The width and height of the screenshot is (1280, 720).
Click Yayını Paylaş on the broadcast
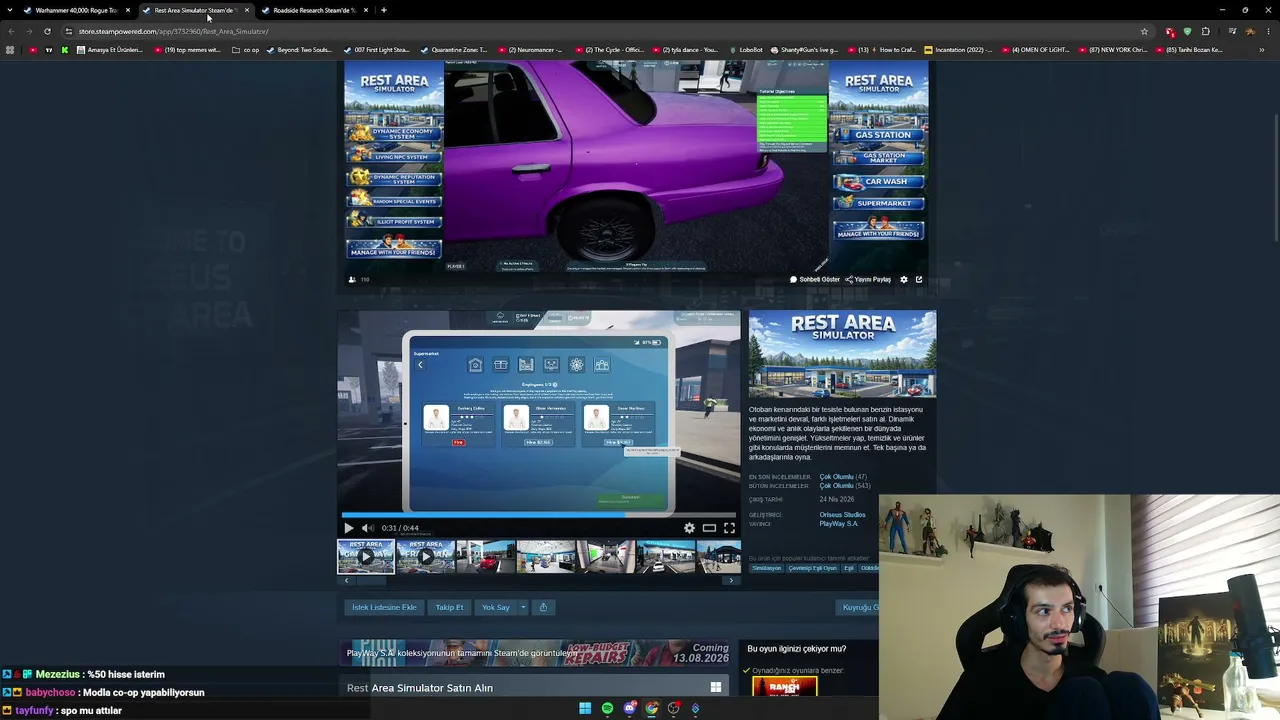coord(868,280)
